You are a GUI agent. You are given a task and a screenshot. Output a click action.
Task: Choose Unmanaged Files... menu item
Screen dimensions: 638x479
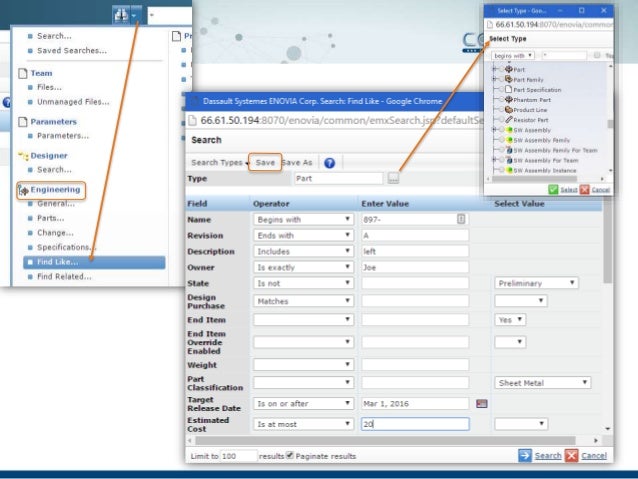click(73, 102)
